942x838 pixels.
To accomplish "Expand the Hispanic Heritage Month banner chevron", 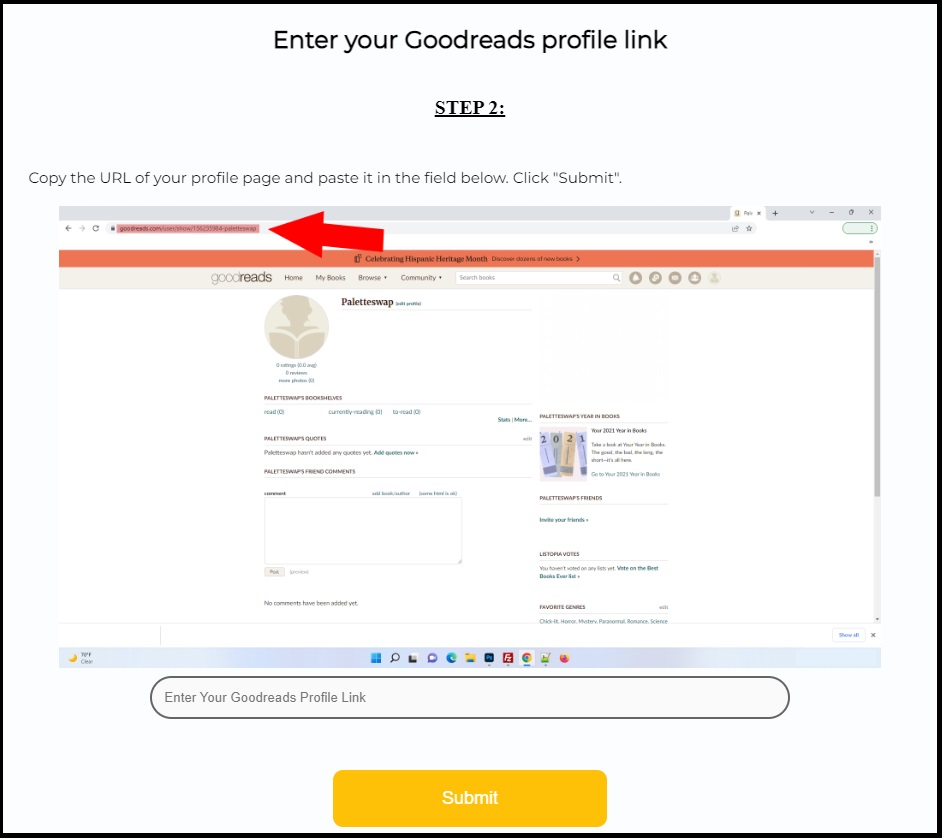I will click(578, 259).
